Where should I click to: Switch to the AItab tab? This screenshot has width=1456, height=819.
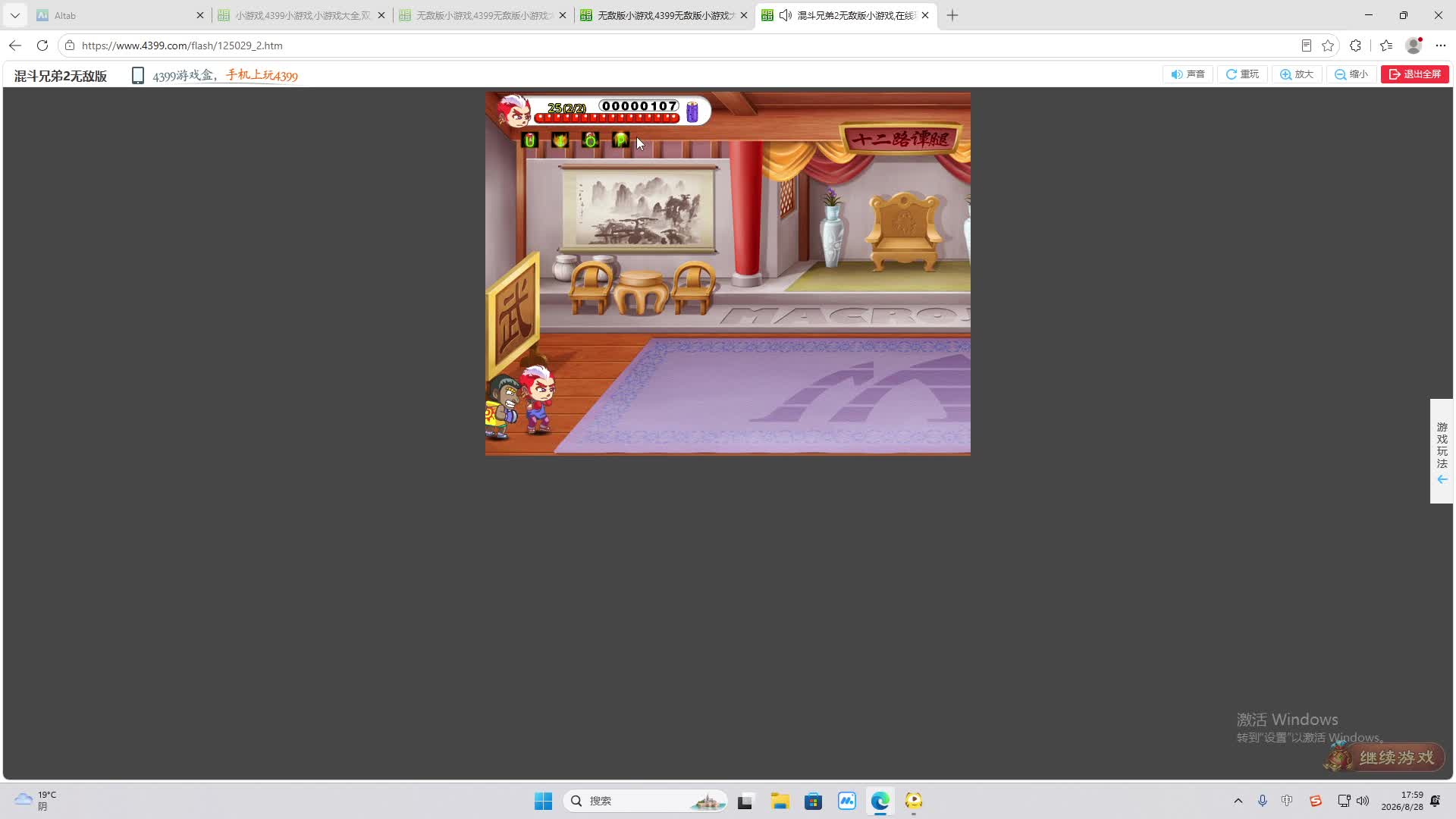pos(114,15)
